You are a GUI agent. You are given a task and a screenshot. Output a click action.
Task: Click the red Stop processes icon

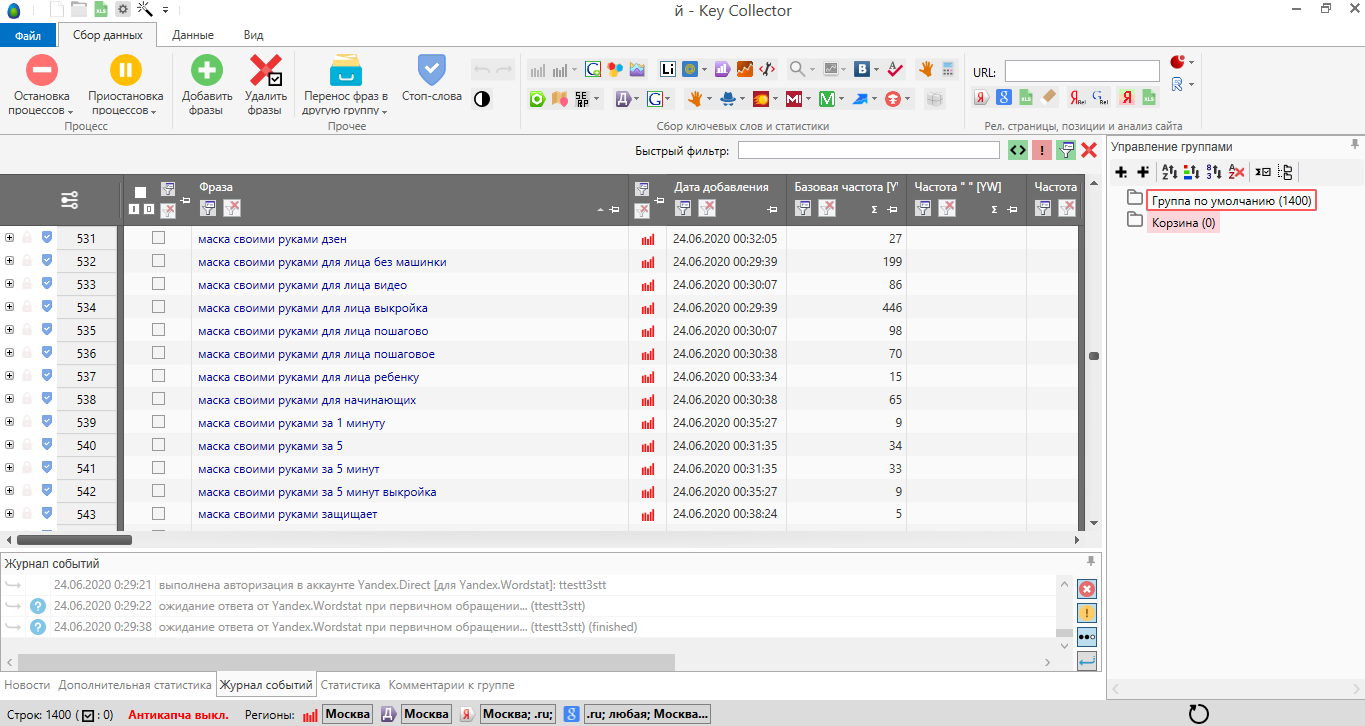[41, 71]
